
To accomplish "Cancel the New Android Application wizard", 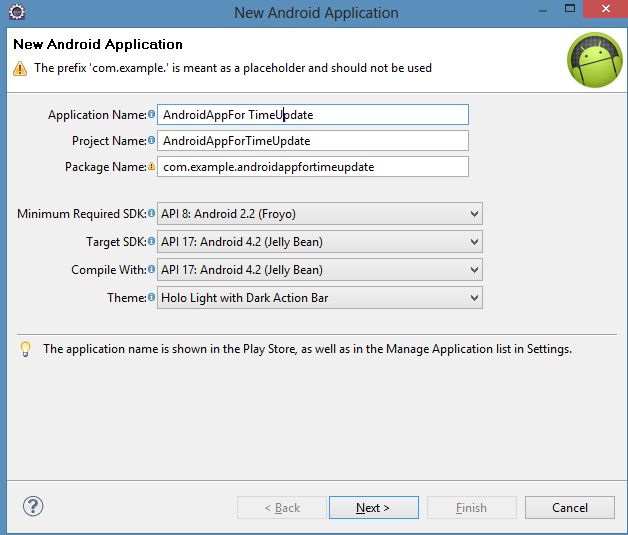I will pos(569,508).
